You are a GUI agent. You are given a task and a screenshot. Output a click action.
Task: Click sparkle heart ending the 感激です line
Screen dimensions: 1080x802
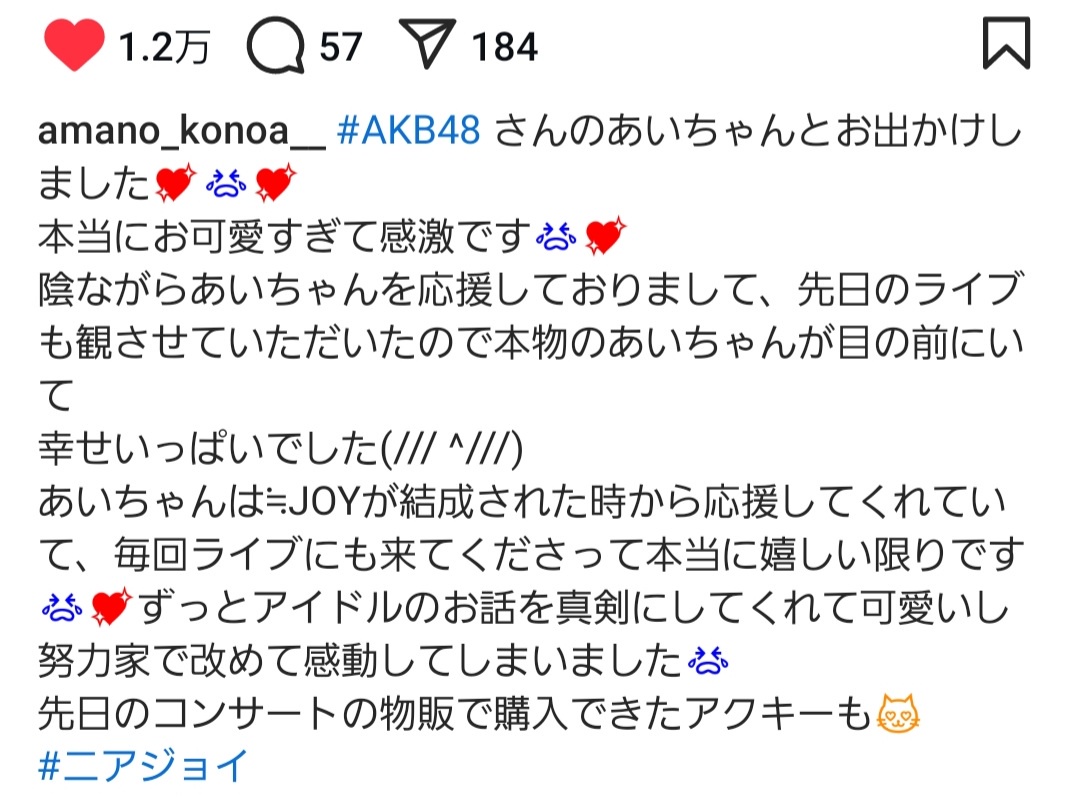(605, 236)
